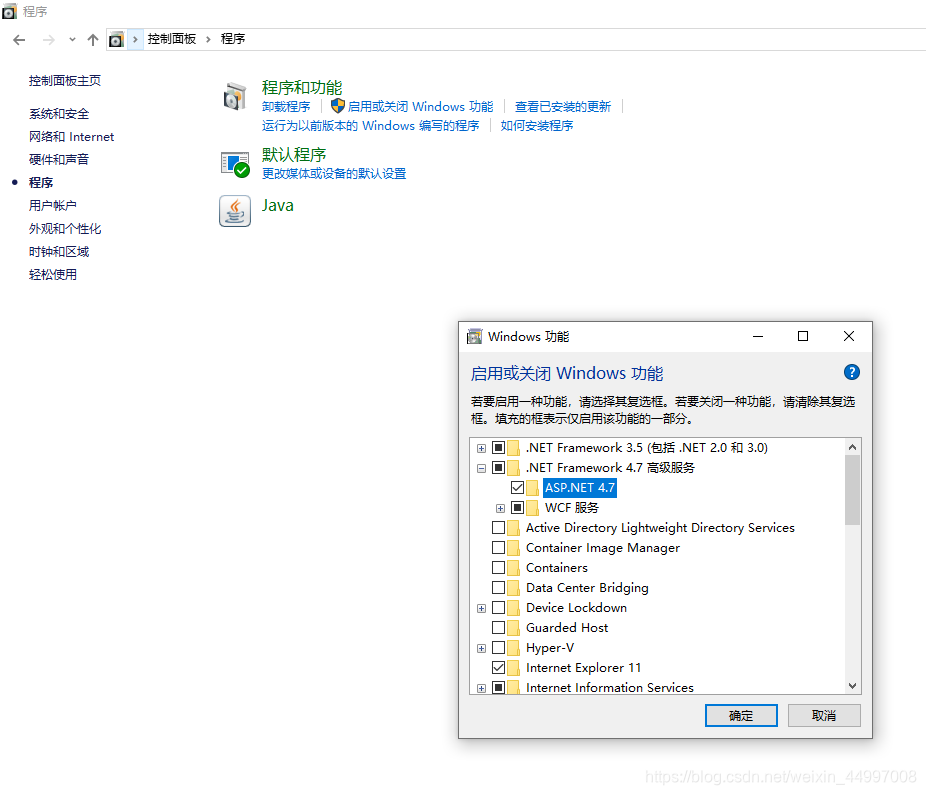Open 时钟和区域 category
926x795 pixels.
point(59,252)
